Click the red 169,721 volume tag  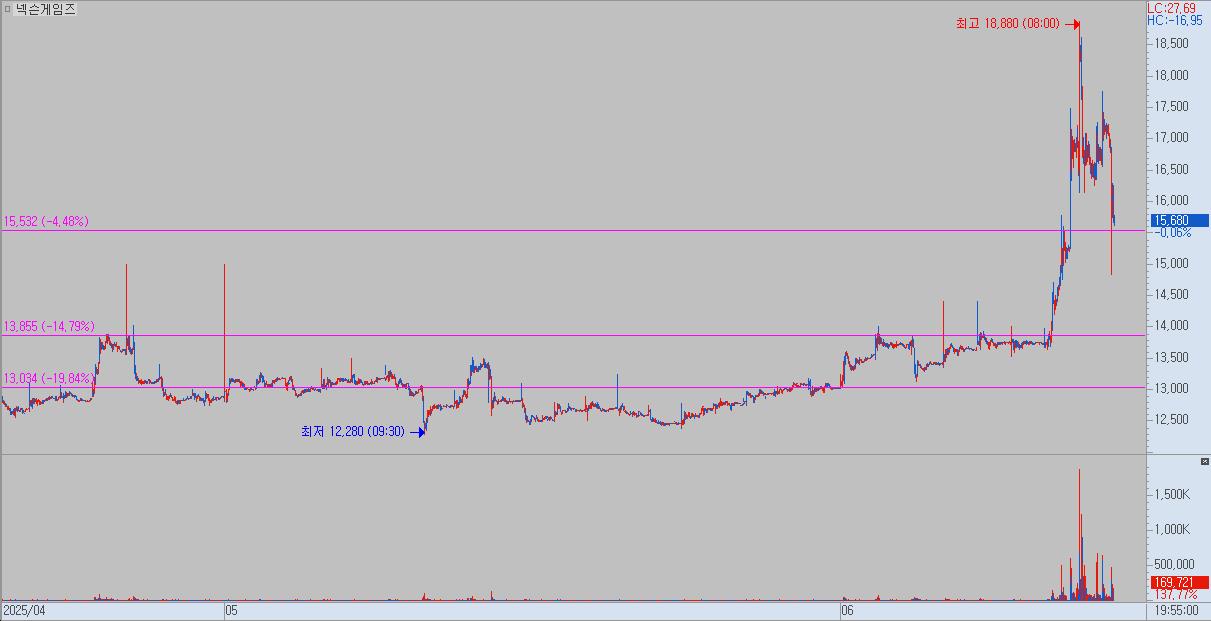[x=1178, y=582]
